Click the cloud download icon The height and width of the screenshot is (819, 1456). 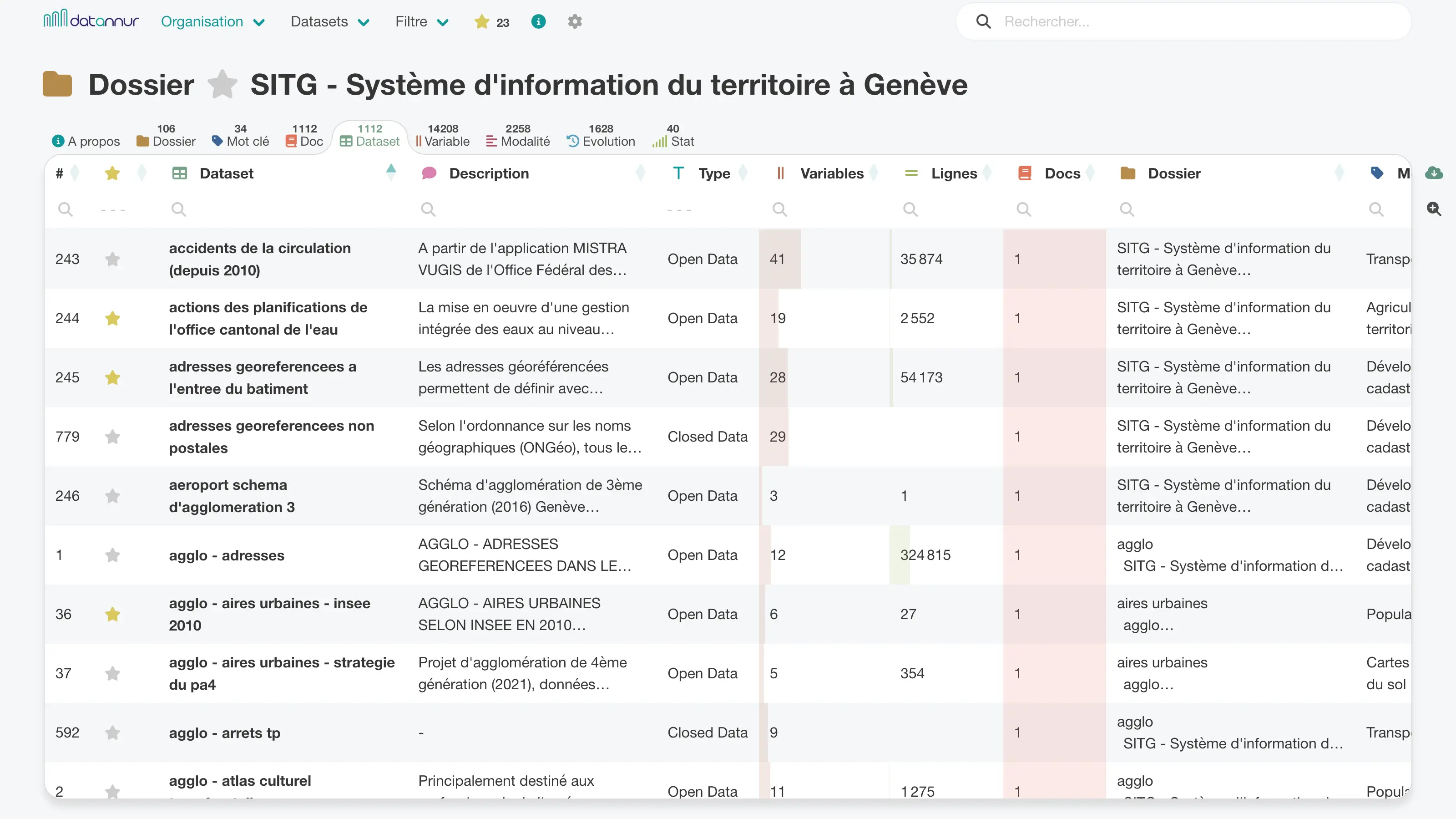click(x=1433, y=173)
